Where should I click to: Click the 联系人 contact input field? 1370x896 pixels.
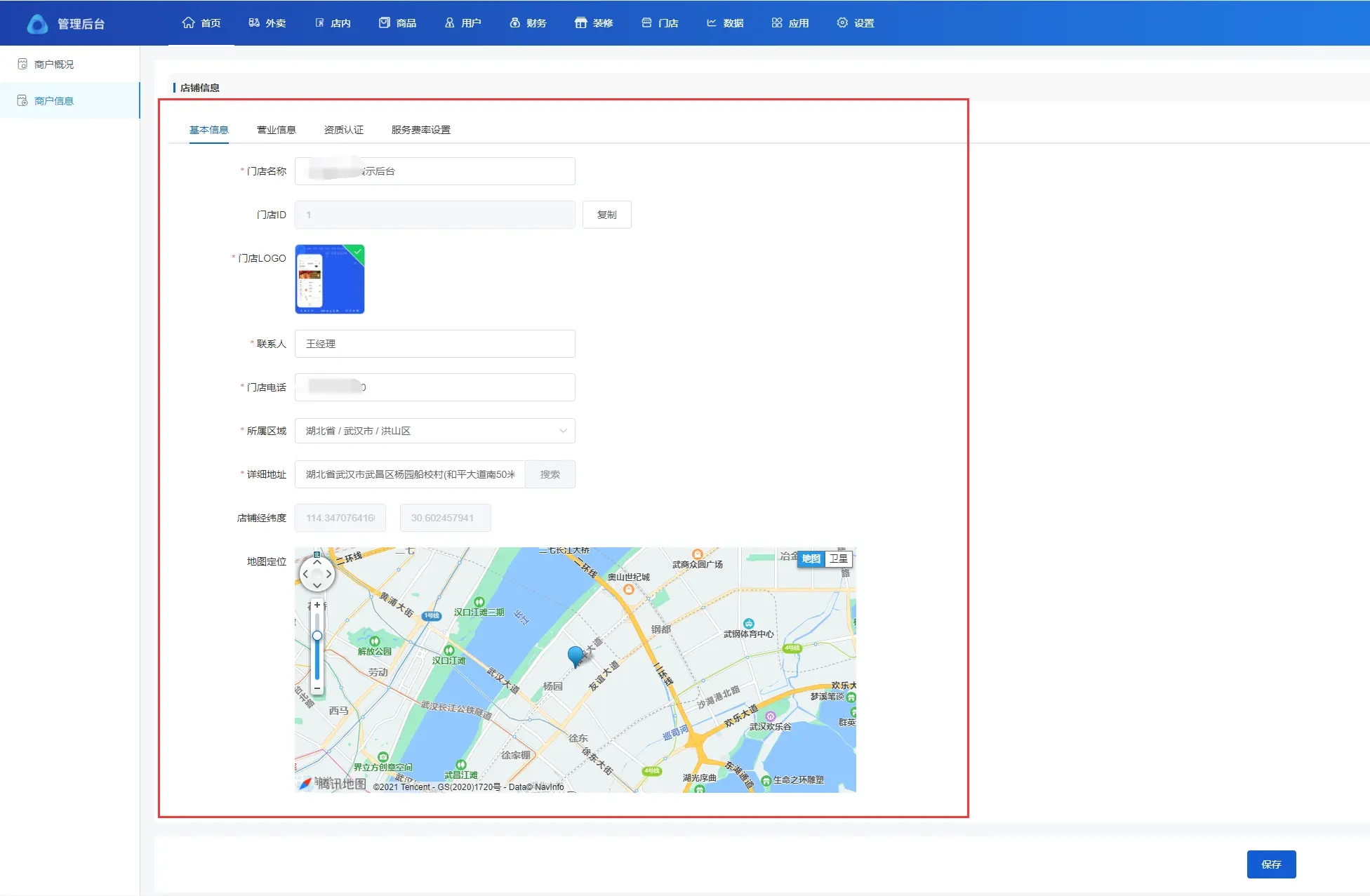[x=434, y=344]
